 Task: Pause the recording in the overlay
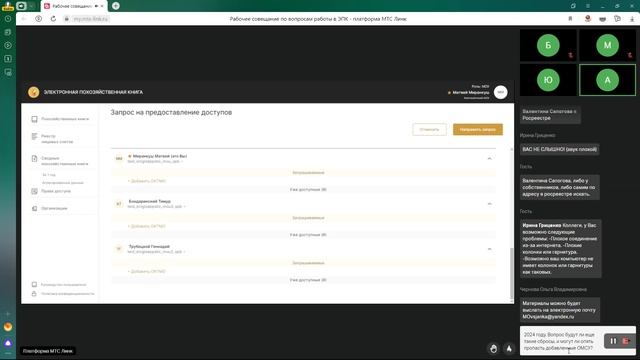(x=613, y=341)
